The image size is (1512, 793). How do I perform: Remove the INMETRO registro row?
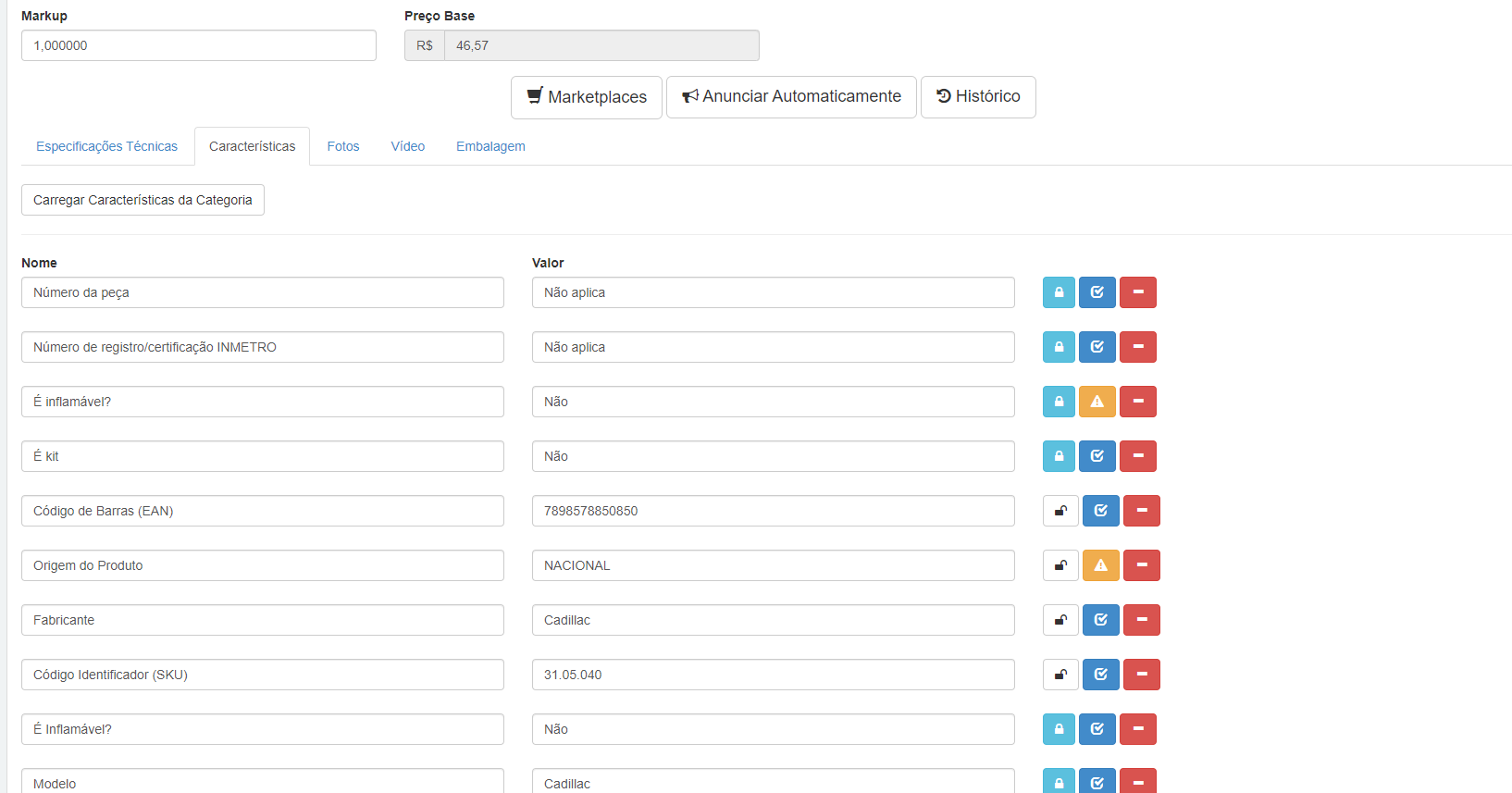pyautogui.click(x=1138, y=347)
